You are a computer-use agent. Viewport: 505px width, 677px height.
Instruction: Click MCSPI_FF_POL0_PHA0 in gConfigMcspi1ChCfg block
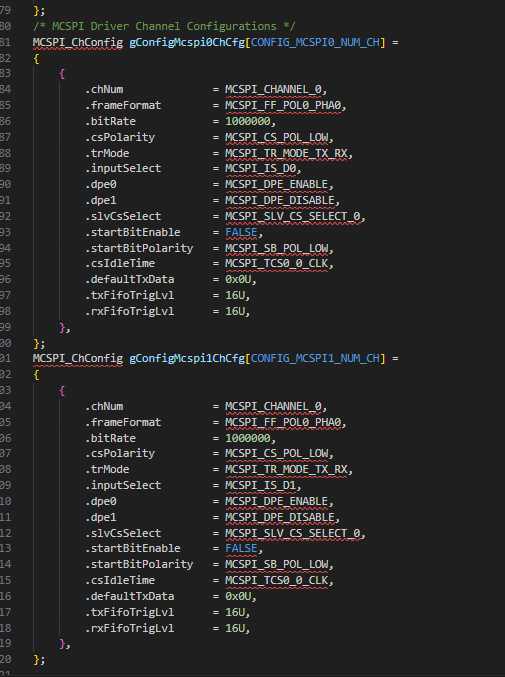tap(283, 422)
